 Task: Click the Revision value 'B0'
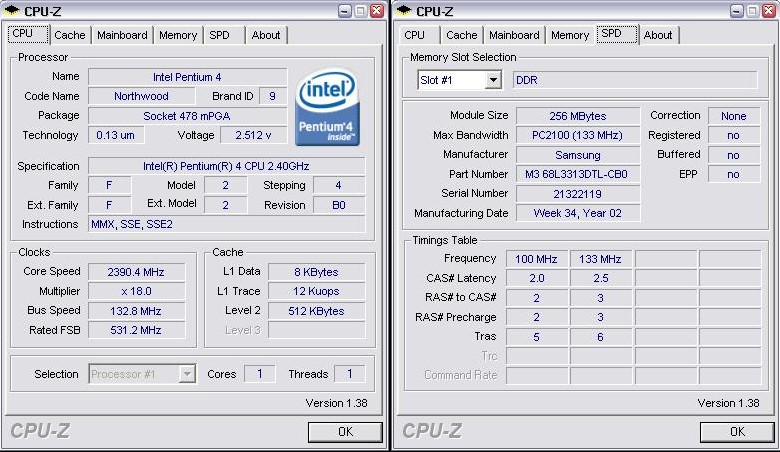339,205
